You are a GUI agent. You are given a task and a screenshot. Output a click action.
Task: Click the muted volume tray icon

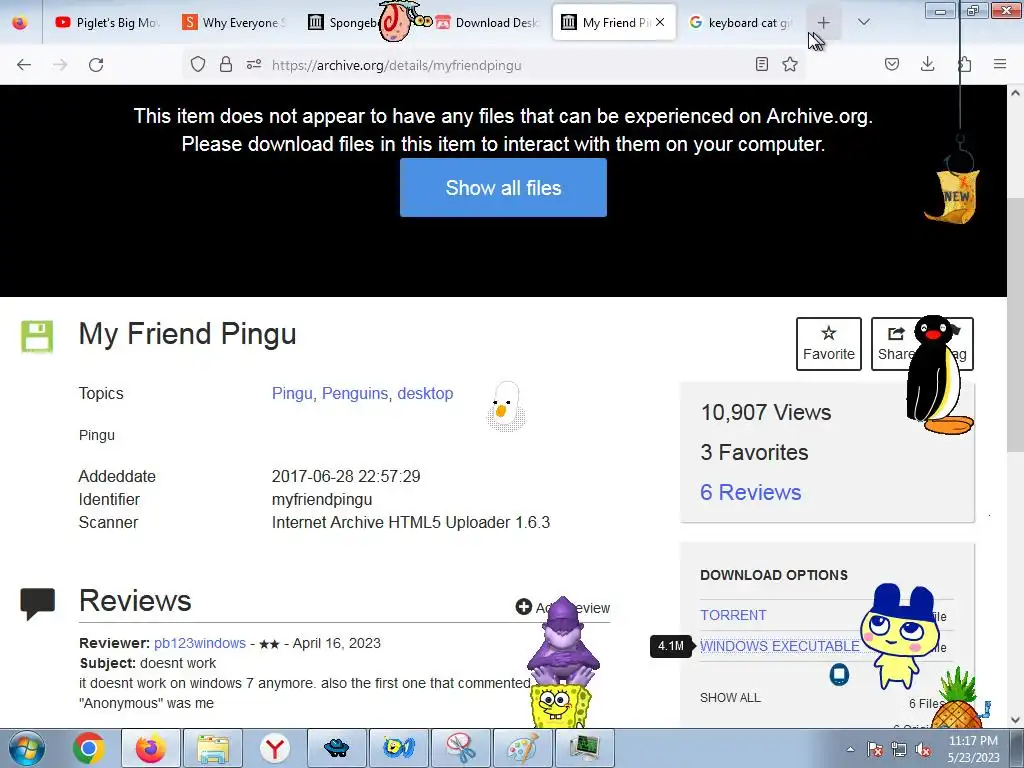click(923, 749)
